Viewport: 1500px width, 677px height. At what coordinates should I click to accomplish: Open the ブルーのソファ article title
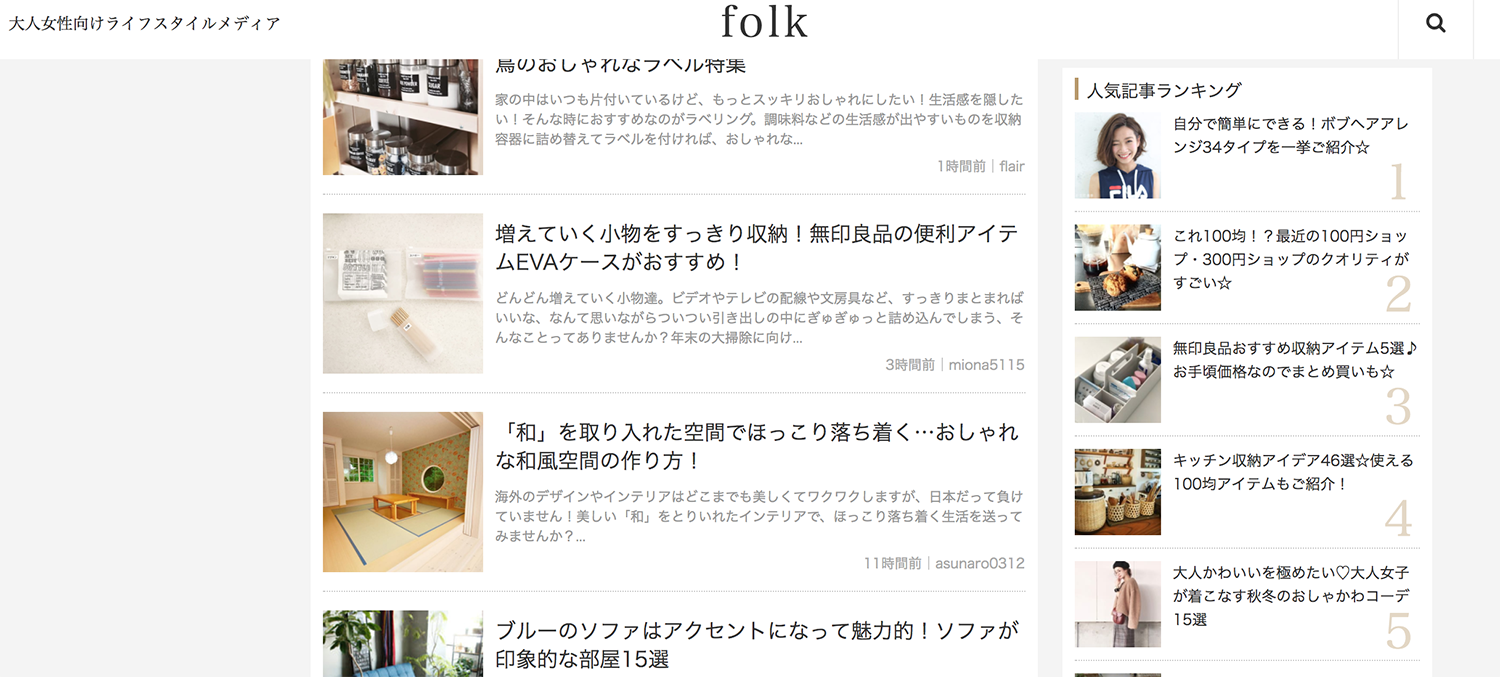[x=757, y=645]
